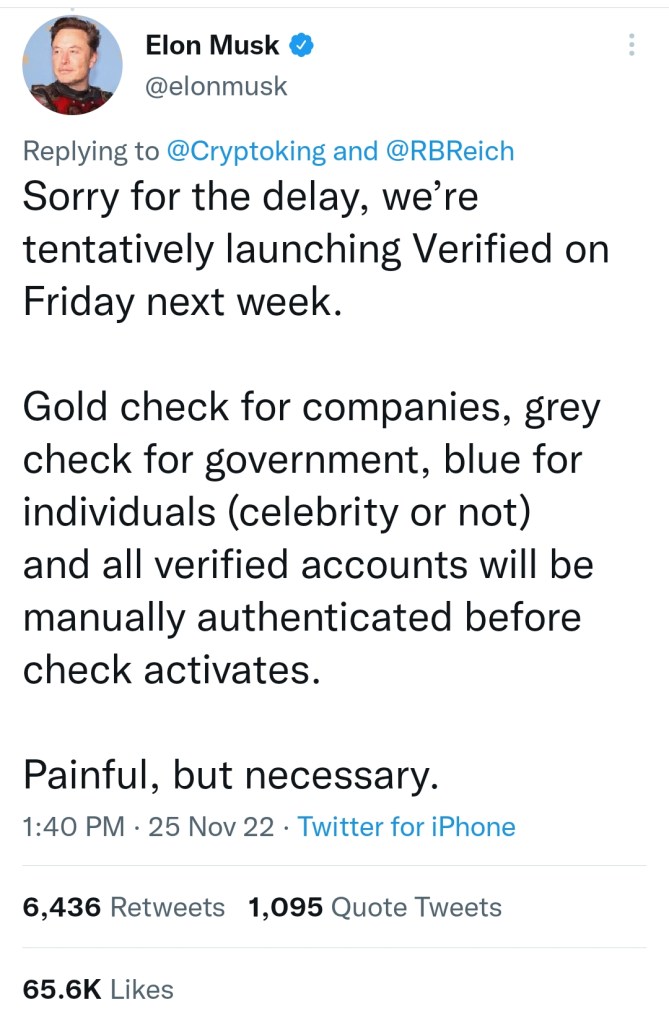The width and height of the screenshot is (669, 1023).
Task: Show the 65.6K Likes list
Action: [98, 989]
